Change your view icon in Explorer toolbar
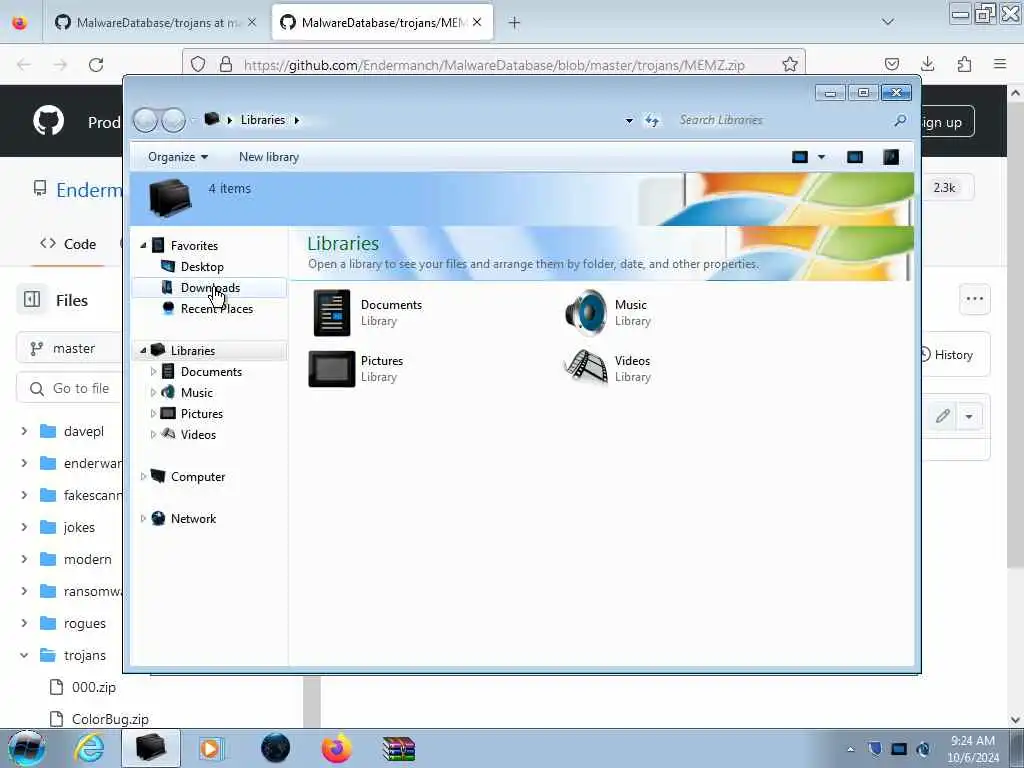The height and width of the screenshot is (768, 1024). click(800, 157)
